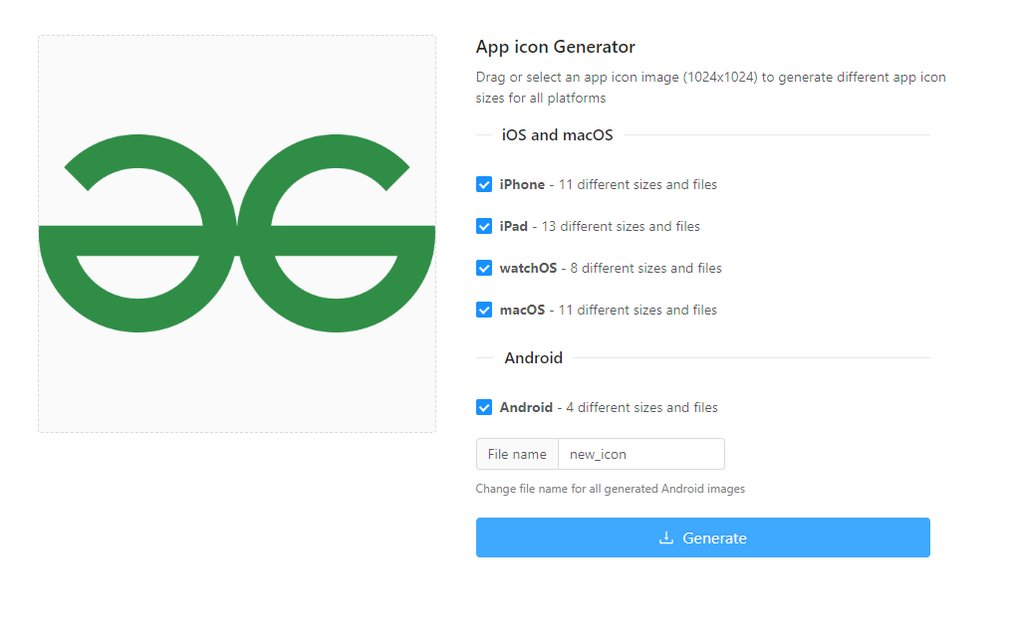Uncheck the iPhone icon size option
Screen dimensions: 1024x644
click(484, 184)
